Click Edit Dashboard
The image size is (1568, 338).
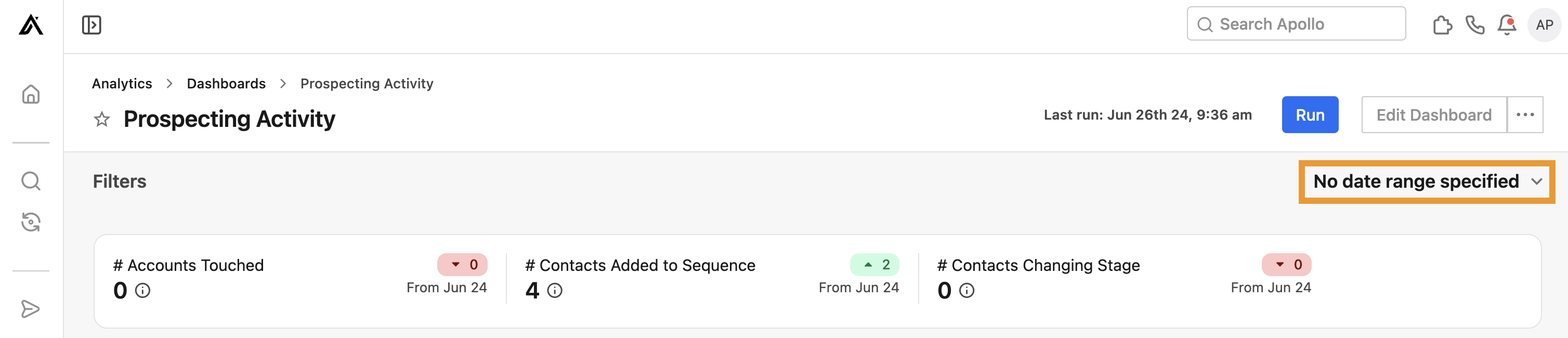click(x=1433, y=114)
